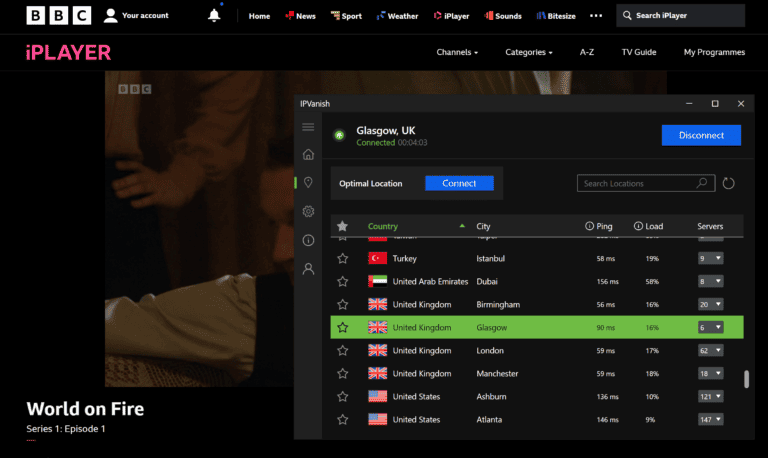
Task: Favorite the United Kingdom Birmingham server
Action: coord(342,304)
